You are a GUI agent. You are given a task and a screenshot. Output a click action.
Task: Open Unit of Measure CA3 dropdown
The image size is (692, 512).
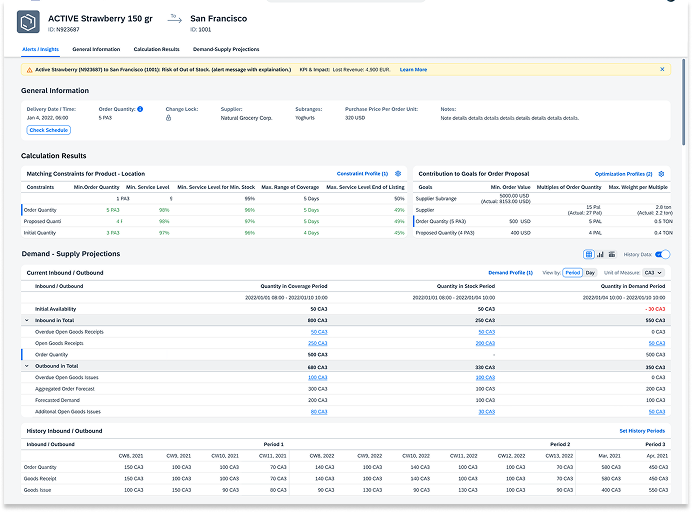(x=653, y=273)
